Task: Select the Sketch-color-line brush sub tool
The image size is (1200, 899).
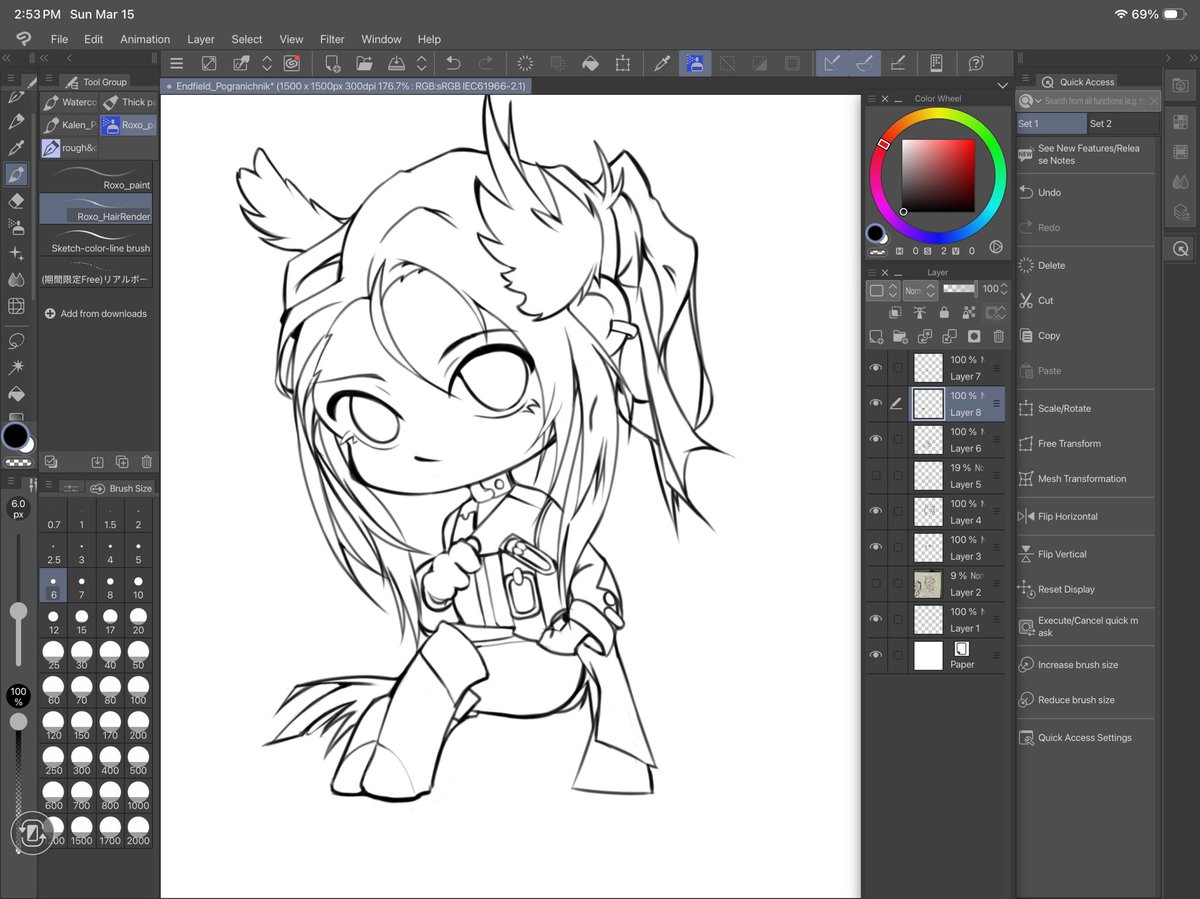Action: point(96,243)
